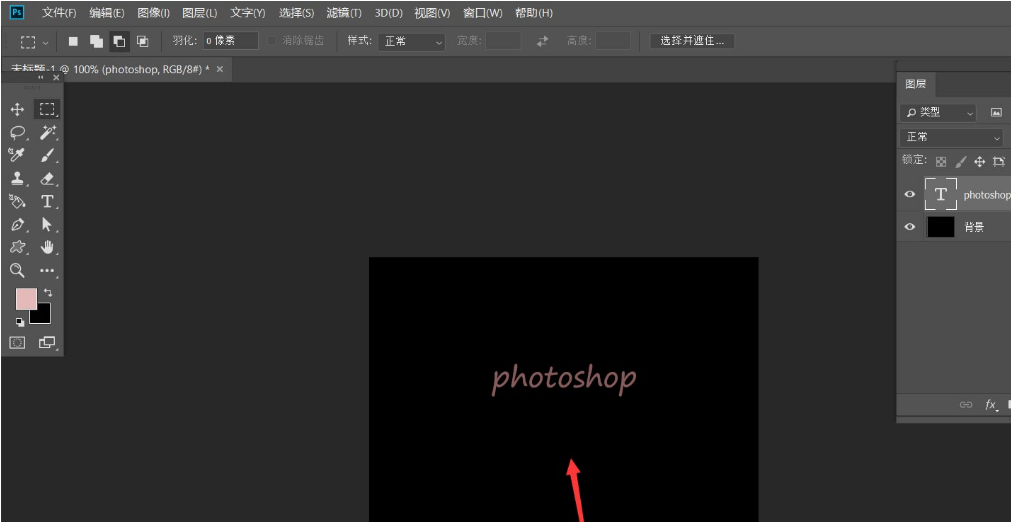Collapse the toolbox with double arrows
The height and width of the screenshot is (522, 1011).
[x=42, y=77]
